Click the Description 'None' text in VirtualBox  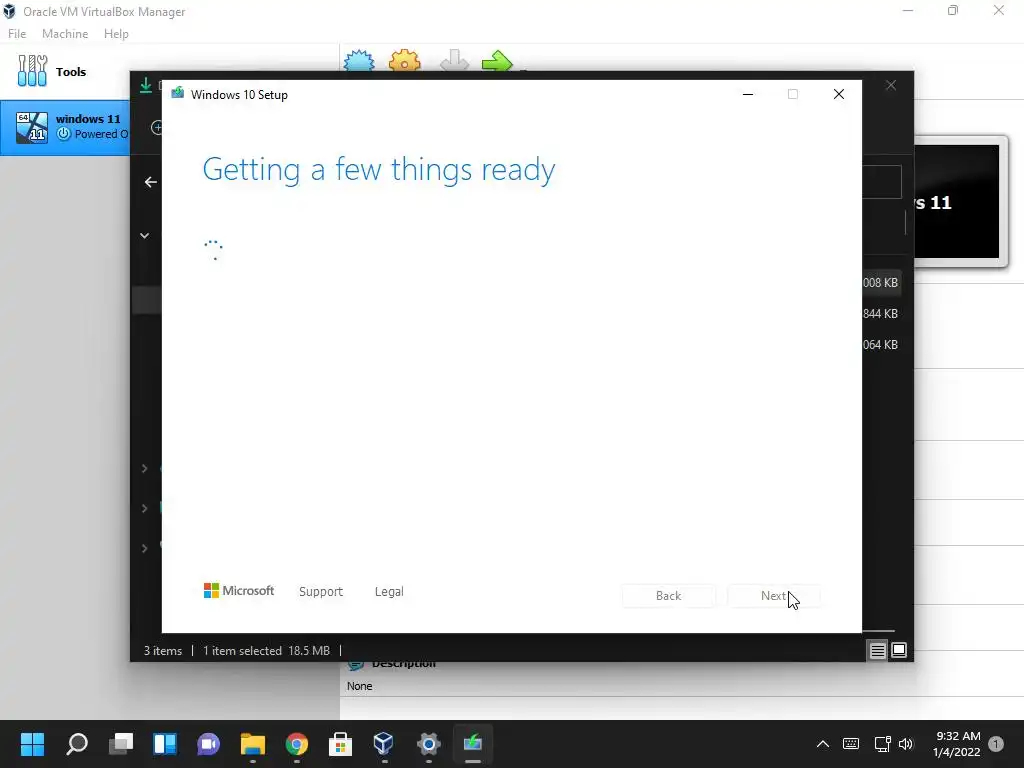click(360, 686)
